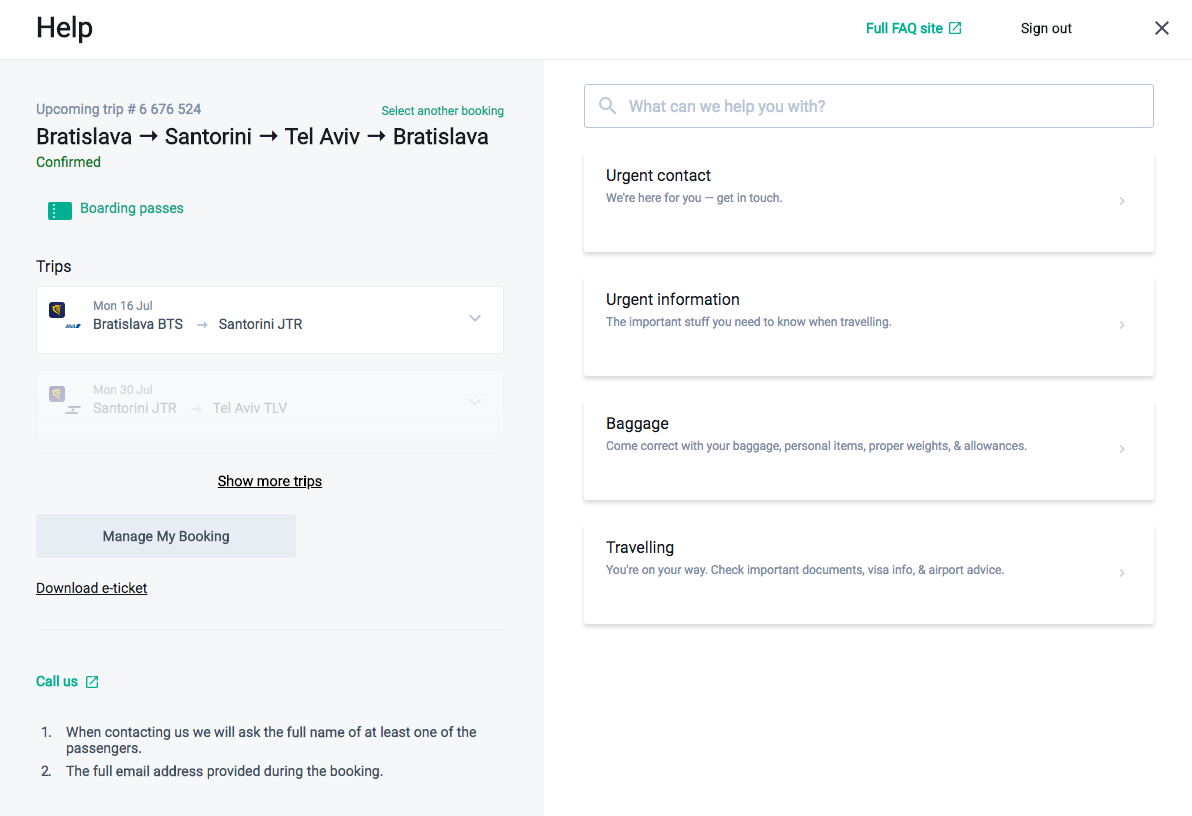Image resolution: width=1192 pixels, height=816 pixels.
Task: Open Urgent contact via its chevron arrow
Action: 1121,201
